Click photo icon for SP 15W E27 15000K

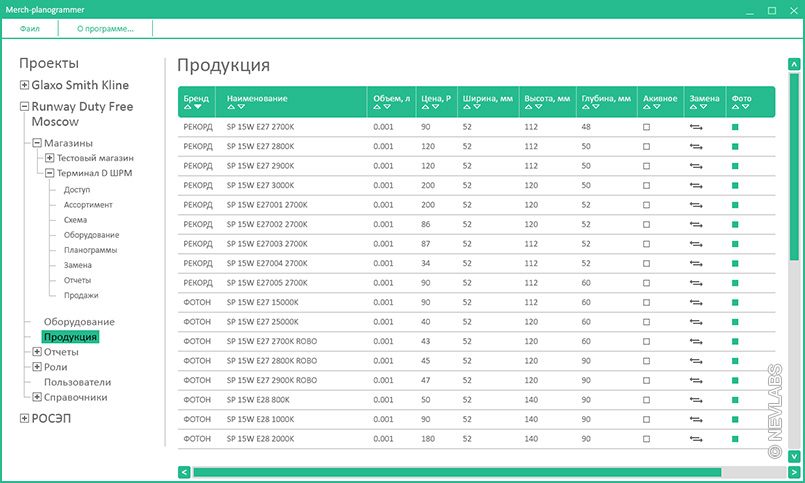point(735,302)
